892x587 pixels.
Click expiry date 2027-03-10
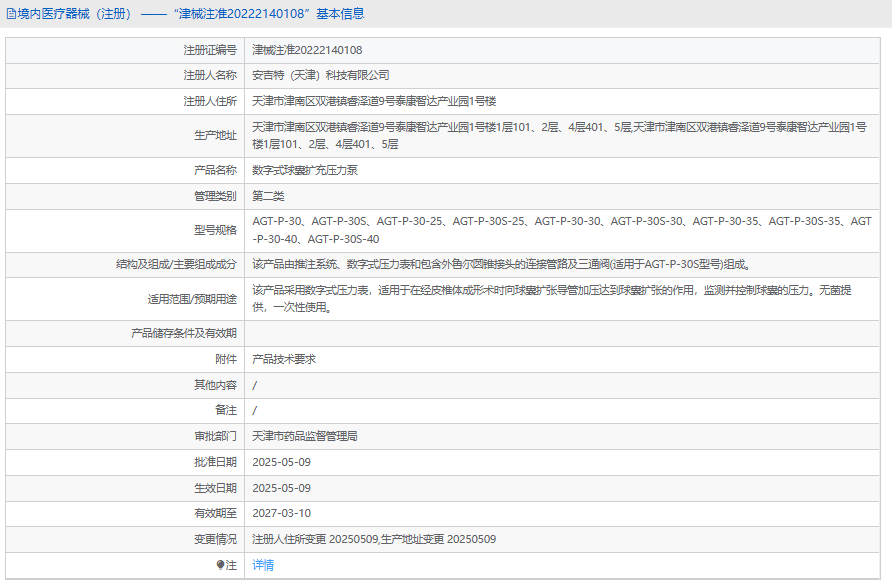pos(282,513)
